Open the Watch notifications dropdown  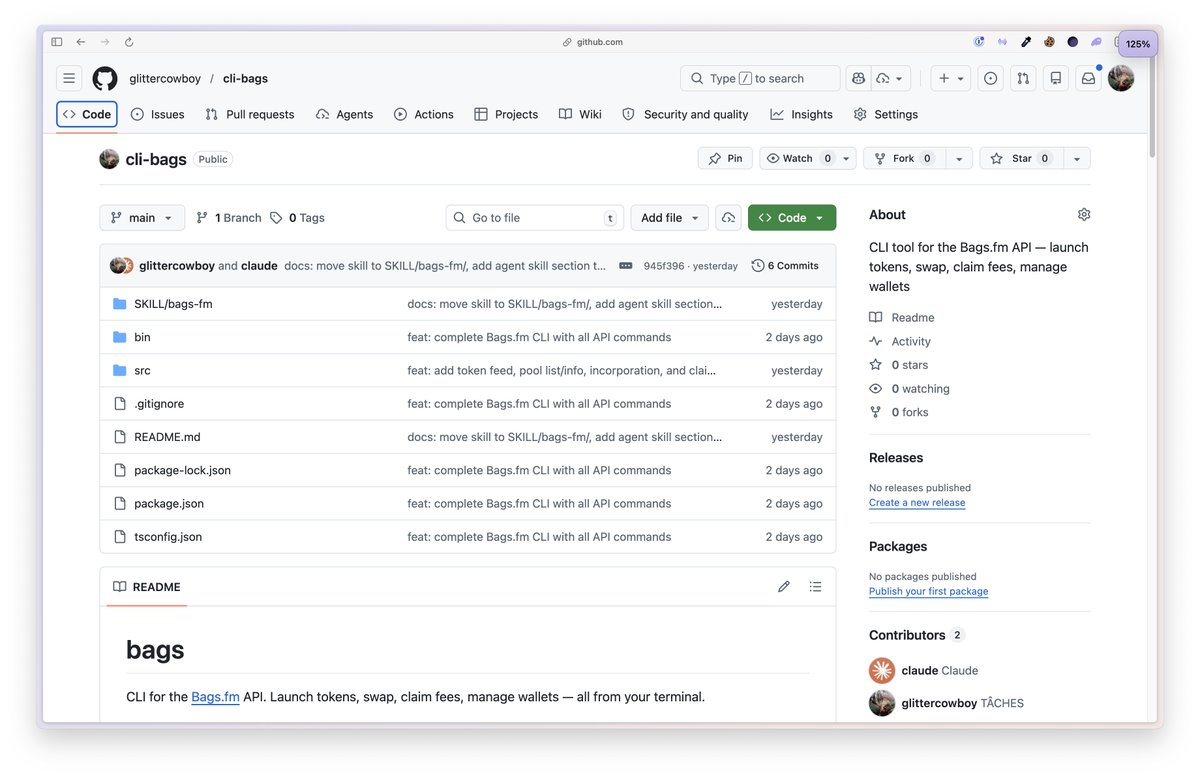click(808, 158)
